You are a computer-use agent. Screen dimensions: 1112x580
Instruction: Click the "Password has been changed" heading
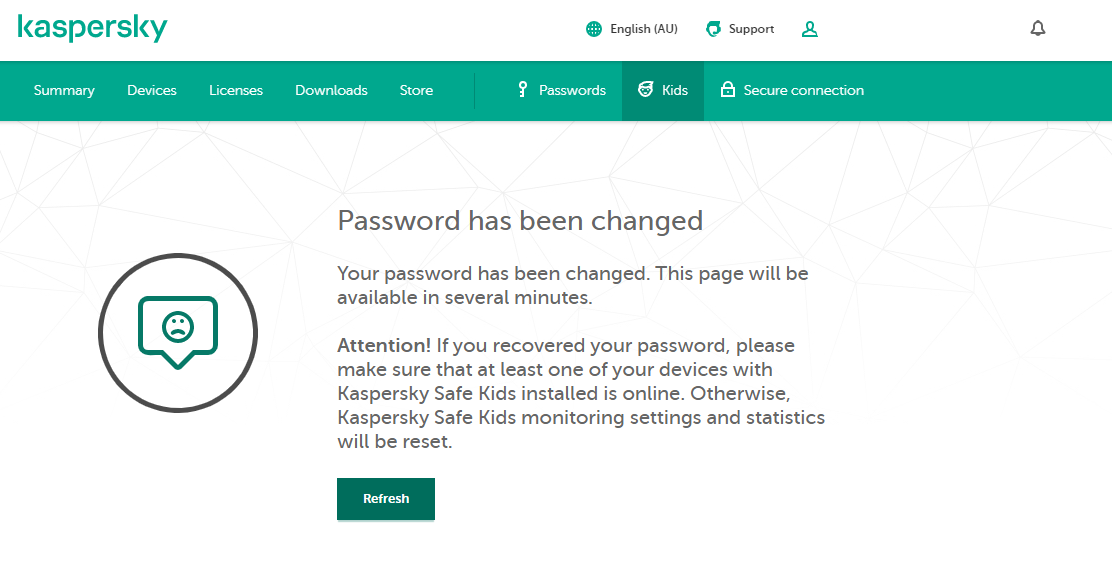(520, 220)
